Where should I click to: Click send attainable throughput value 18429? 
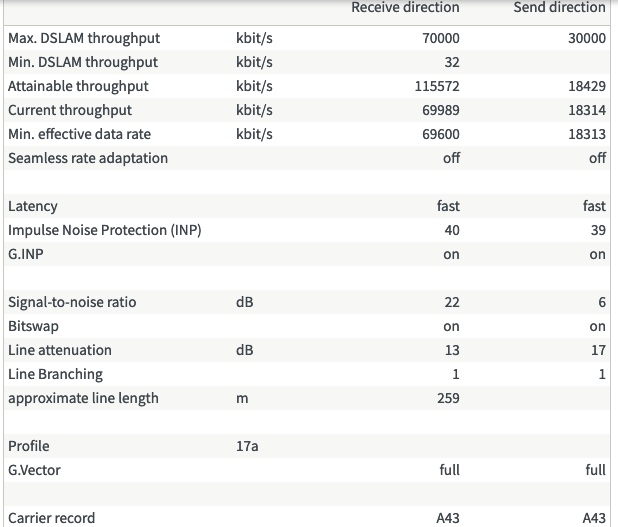[x=587, y=86]
